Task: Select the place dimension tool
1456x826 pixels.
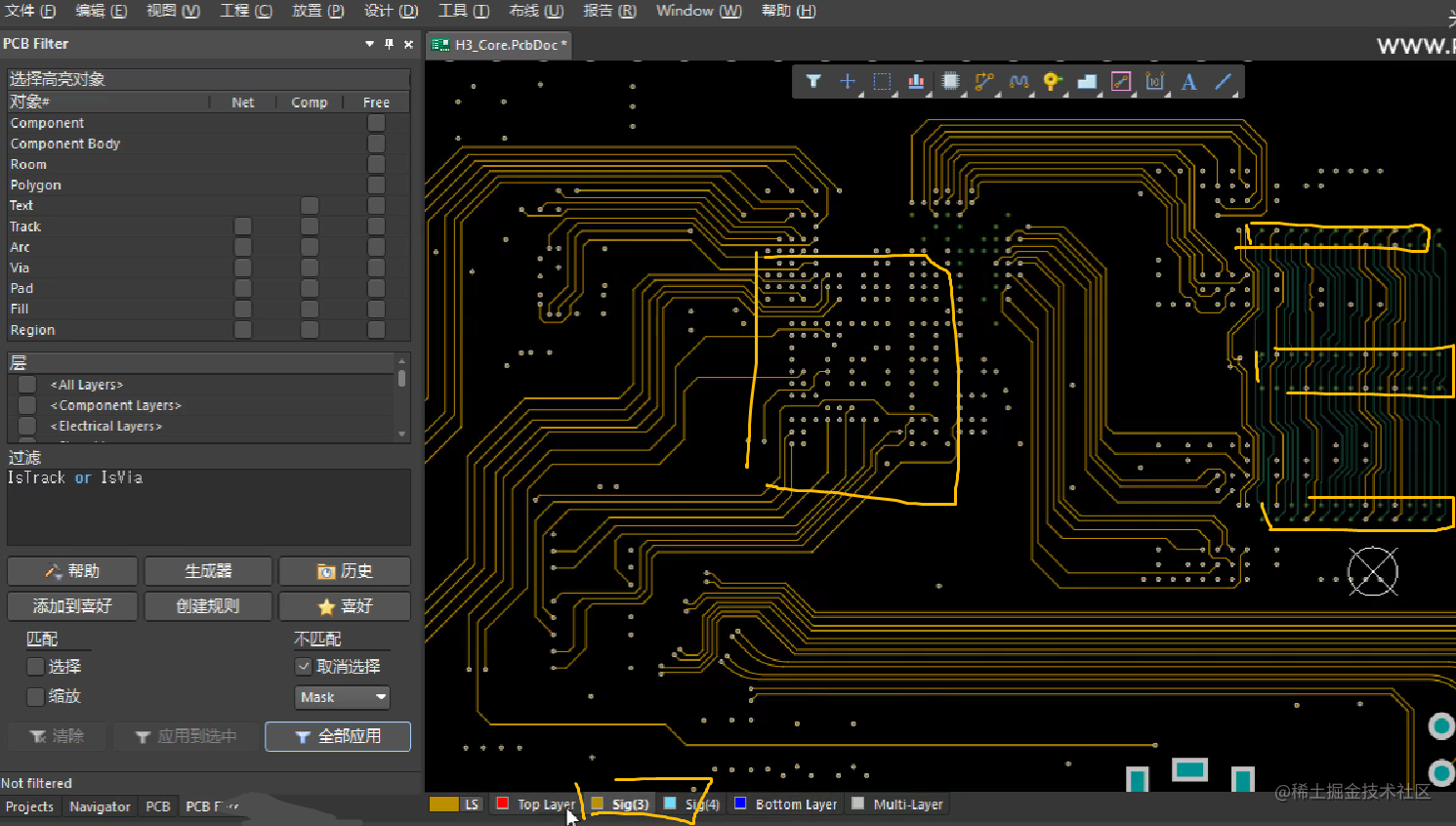Action: click(1155, 81)
